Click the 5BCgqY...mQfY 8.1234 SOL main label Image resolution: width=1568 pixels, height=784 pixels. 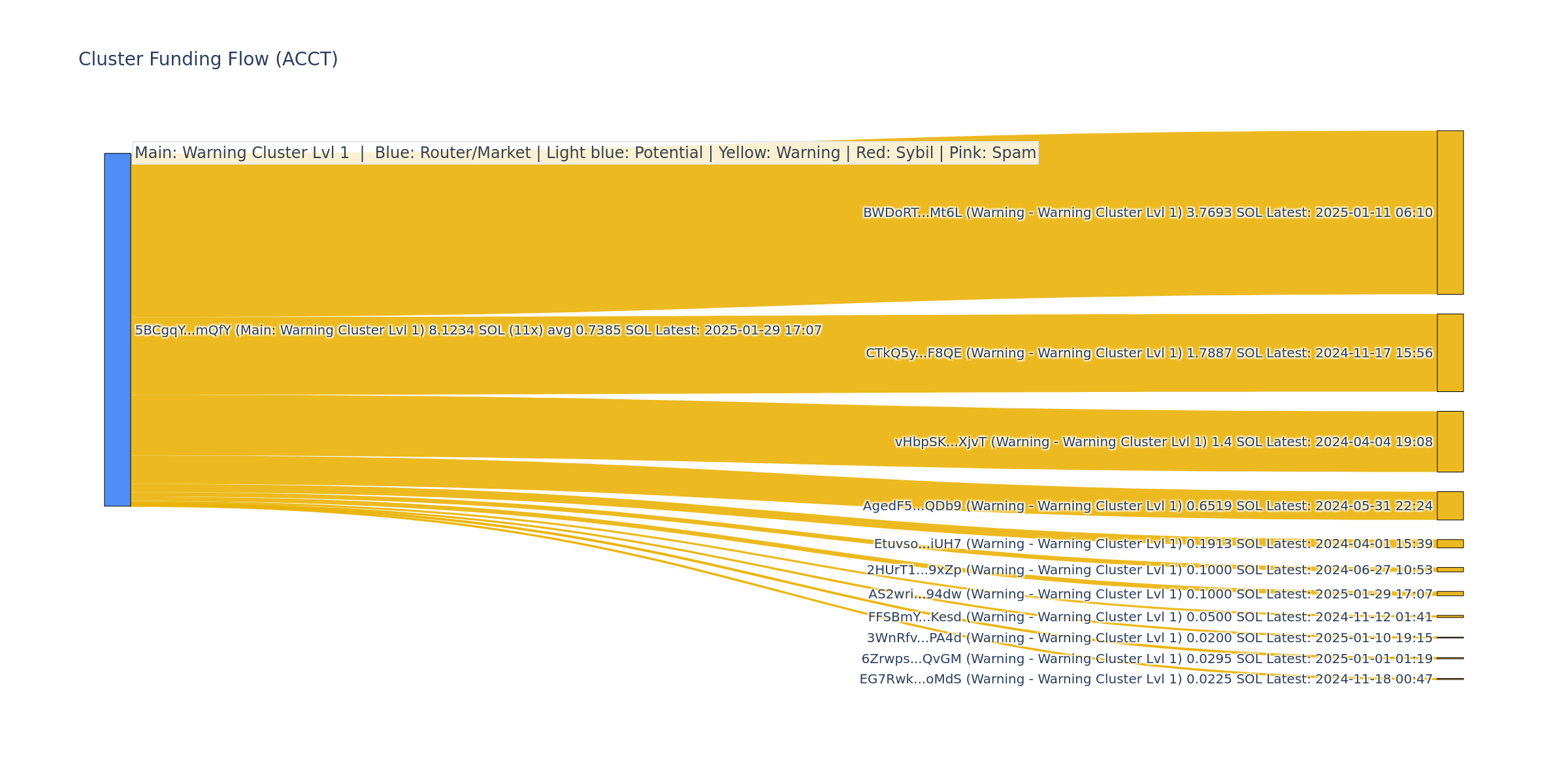[x=478, y=331]
